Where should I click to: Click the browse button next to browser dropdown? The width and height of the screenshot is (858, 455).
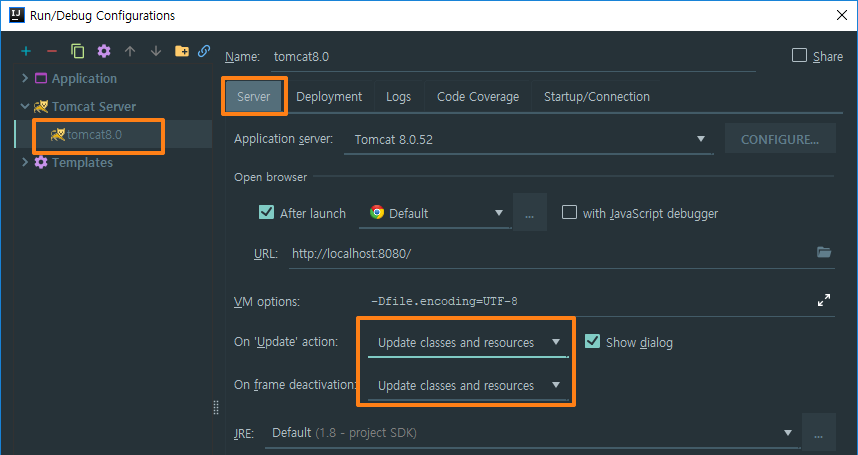530,213
